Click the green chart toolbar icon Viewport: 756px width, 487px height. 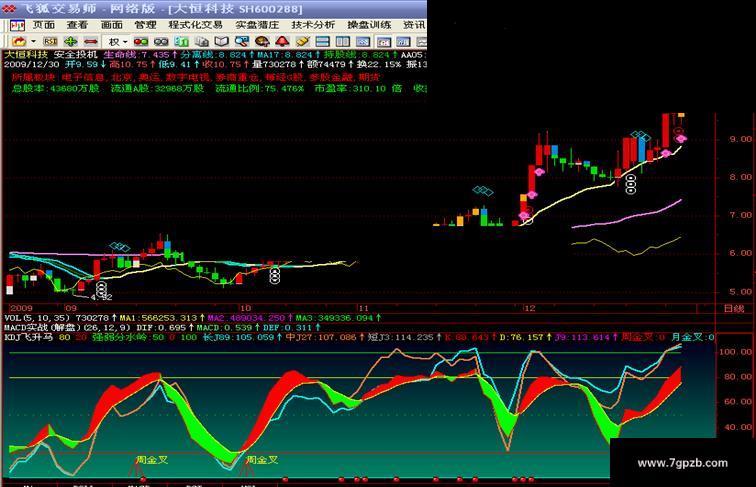click(x=181, y=42)
